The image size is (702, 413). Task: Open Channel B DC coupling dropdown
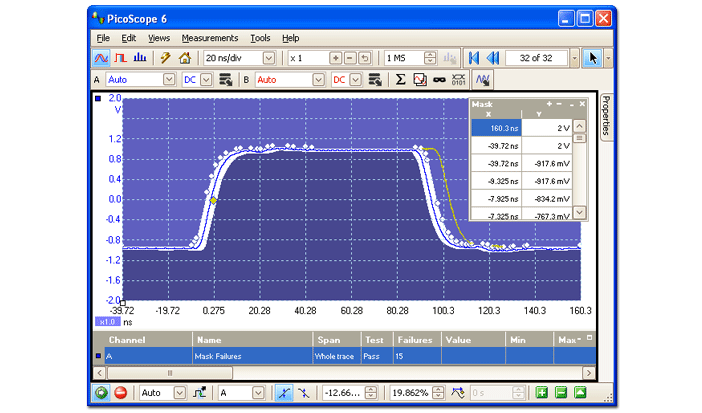click(355, 80)
